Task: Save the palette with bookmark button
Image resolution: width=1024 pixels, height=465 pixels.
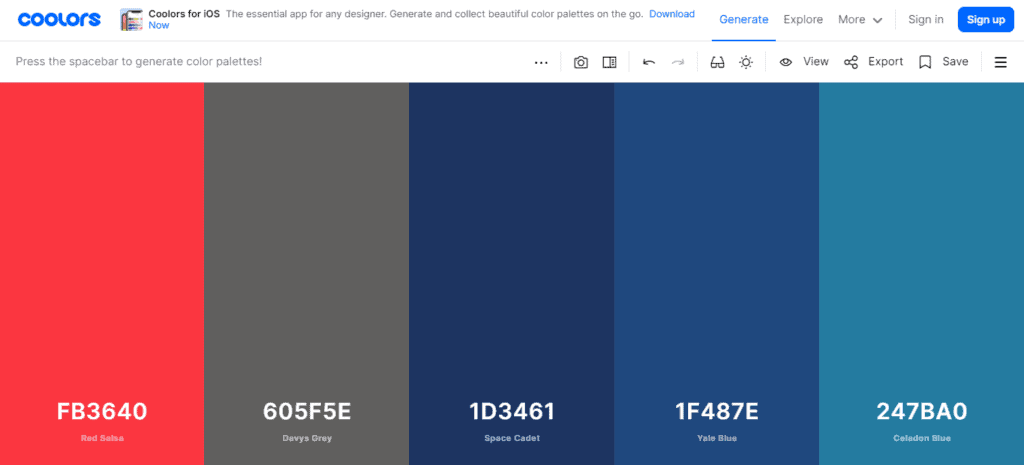Action: pos(943,62)
